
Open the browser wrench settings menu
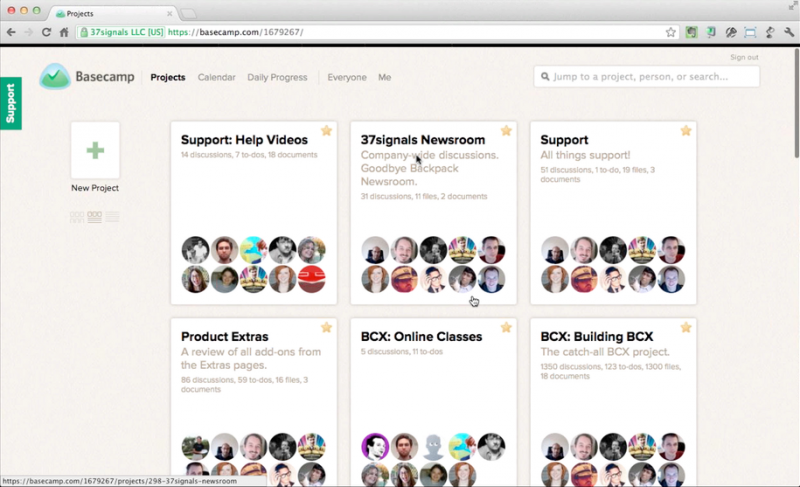pyautogui.click(x=787, y=32)
